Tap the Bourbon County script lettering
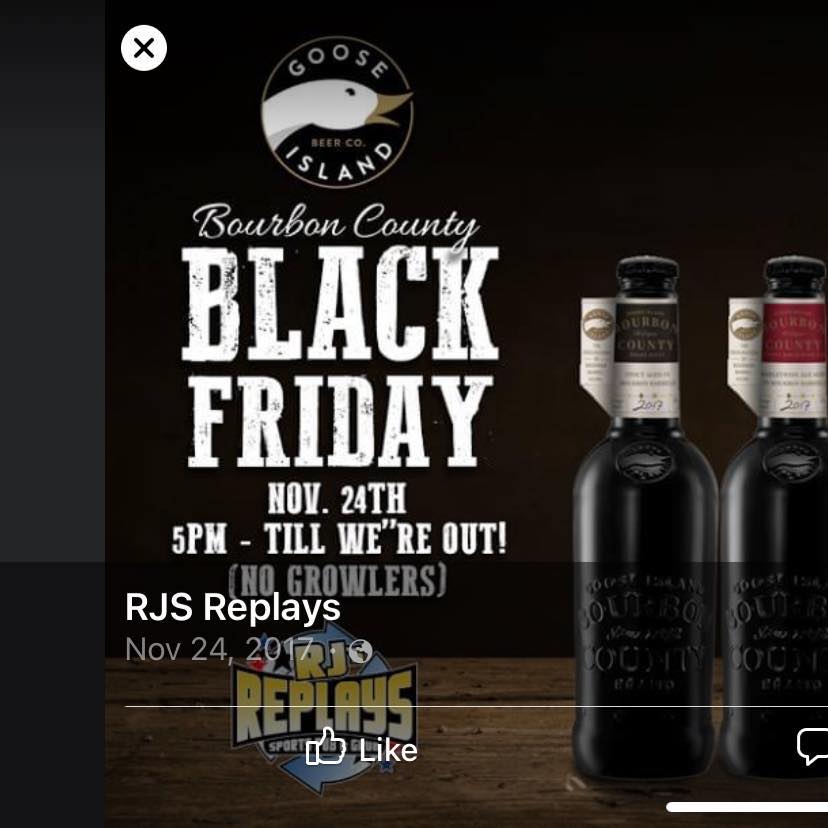This screenshot has width=828, height=828. point(336,224)
